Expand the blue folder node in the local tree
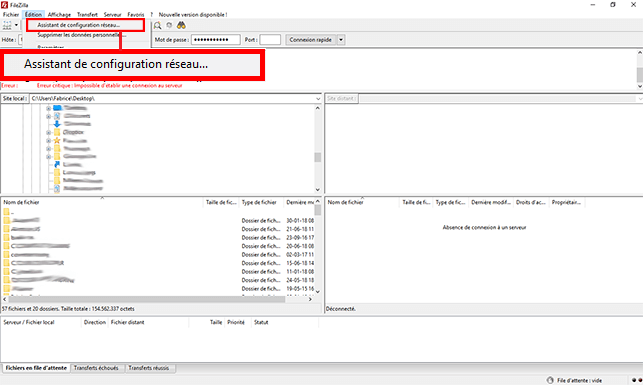Screen dimensions: 643x385 pos(48,108)
